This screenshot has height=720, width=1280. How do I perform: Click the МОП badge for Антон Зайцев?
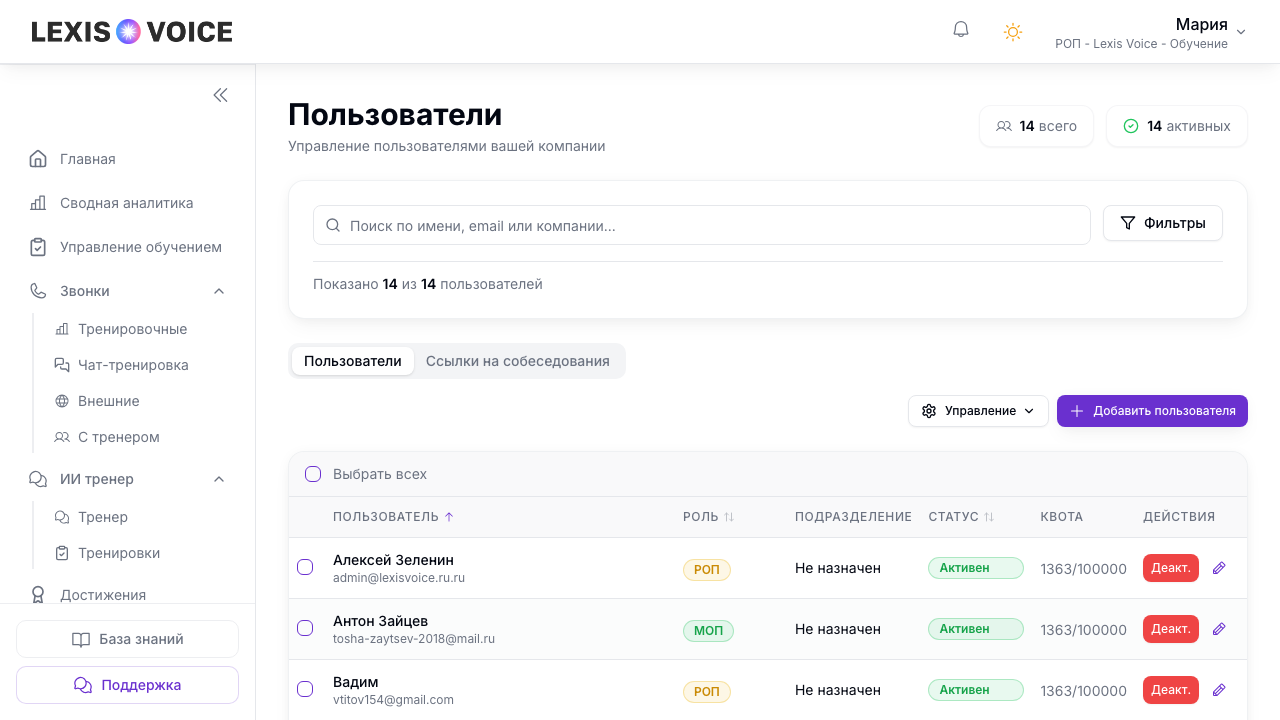tap(708, 631)
